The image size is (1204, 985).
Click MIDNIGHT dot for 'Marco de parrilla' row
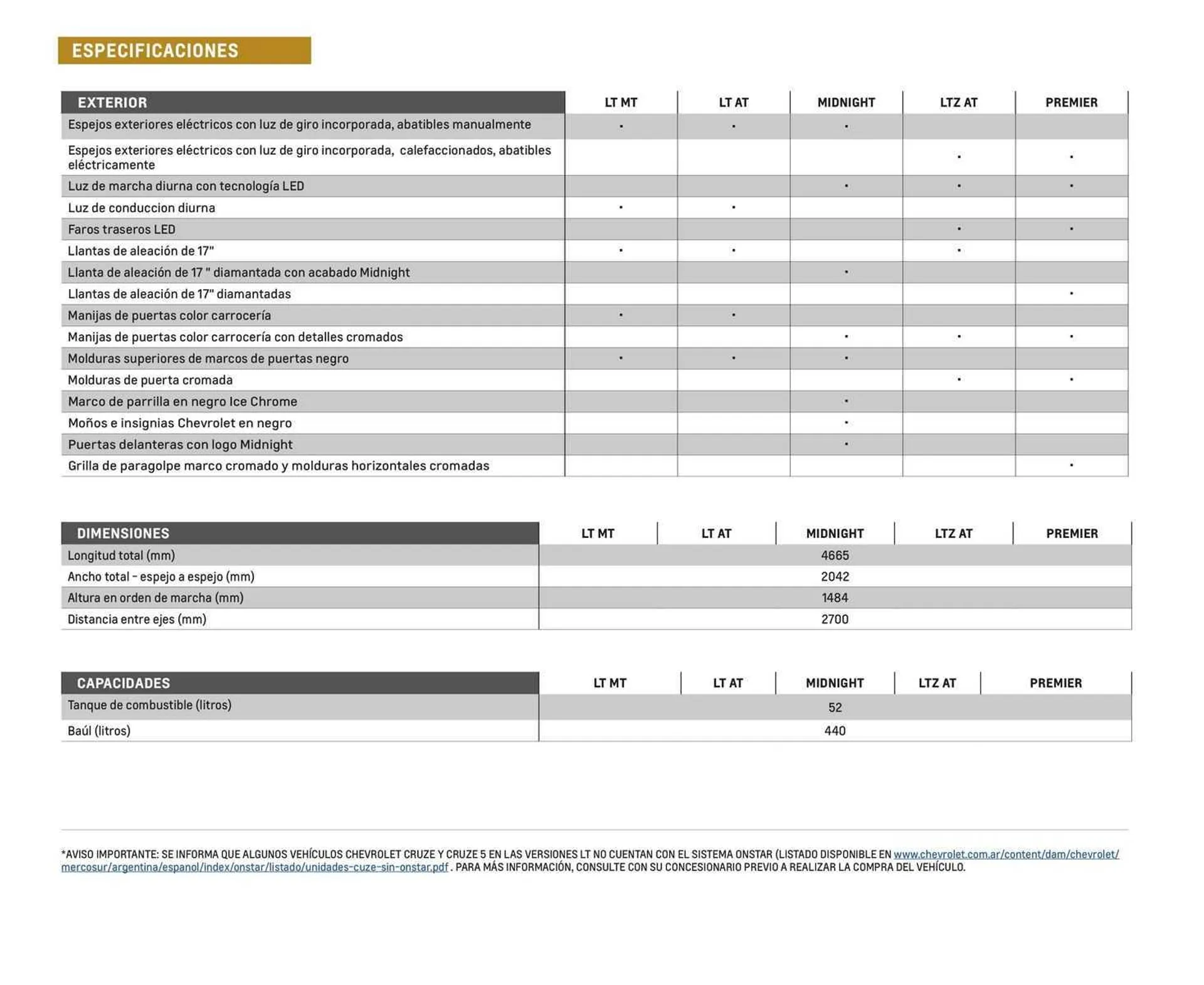(x=846, y=401)
